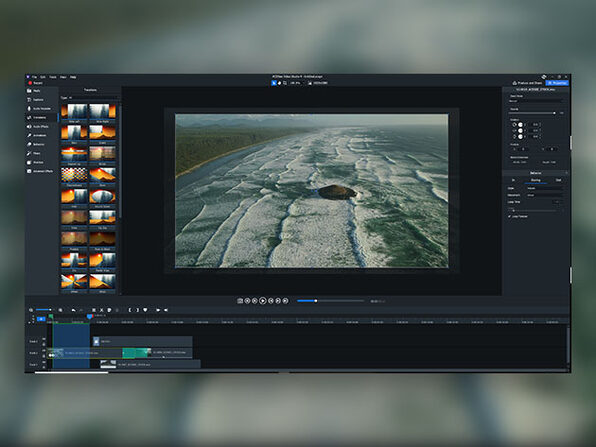Select the Audio Effects speaker item
Viewport: 596px width, 447px height.
click(41, 127)
